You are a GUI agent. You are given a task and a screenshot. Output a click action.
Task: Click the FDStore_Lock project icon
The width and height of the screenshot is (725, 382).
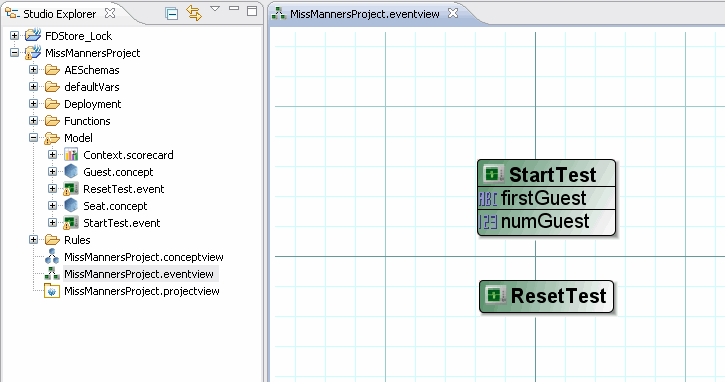[33, 35]
